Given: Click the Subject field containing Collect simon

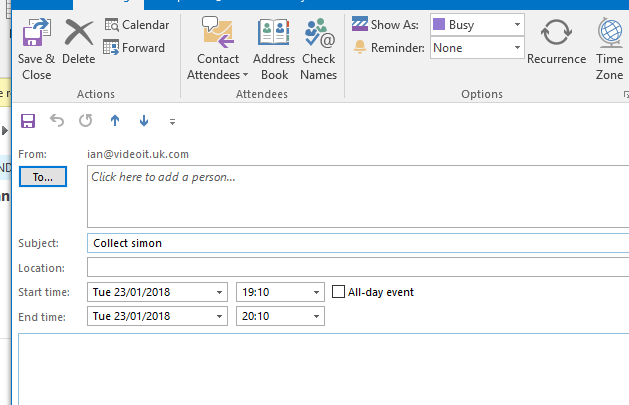Looking at the screenshot, I should click(356, 243).
